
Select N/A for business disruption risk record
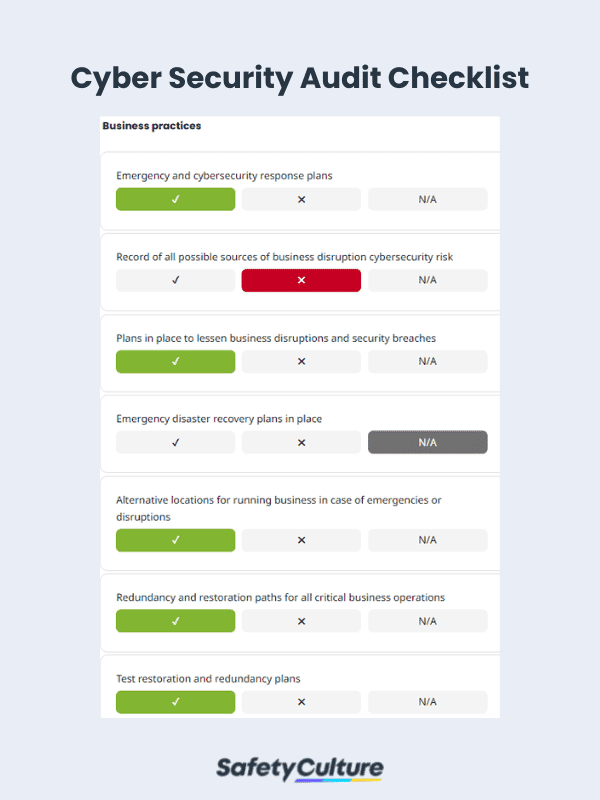(427, 280)
